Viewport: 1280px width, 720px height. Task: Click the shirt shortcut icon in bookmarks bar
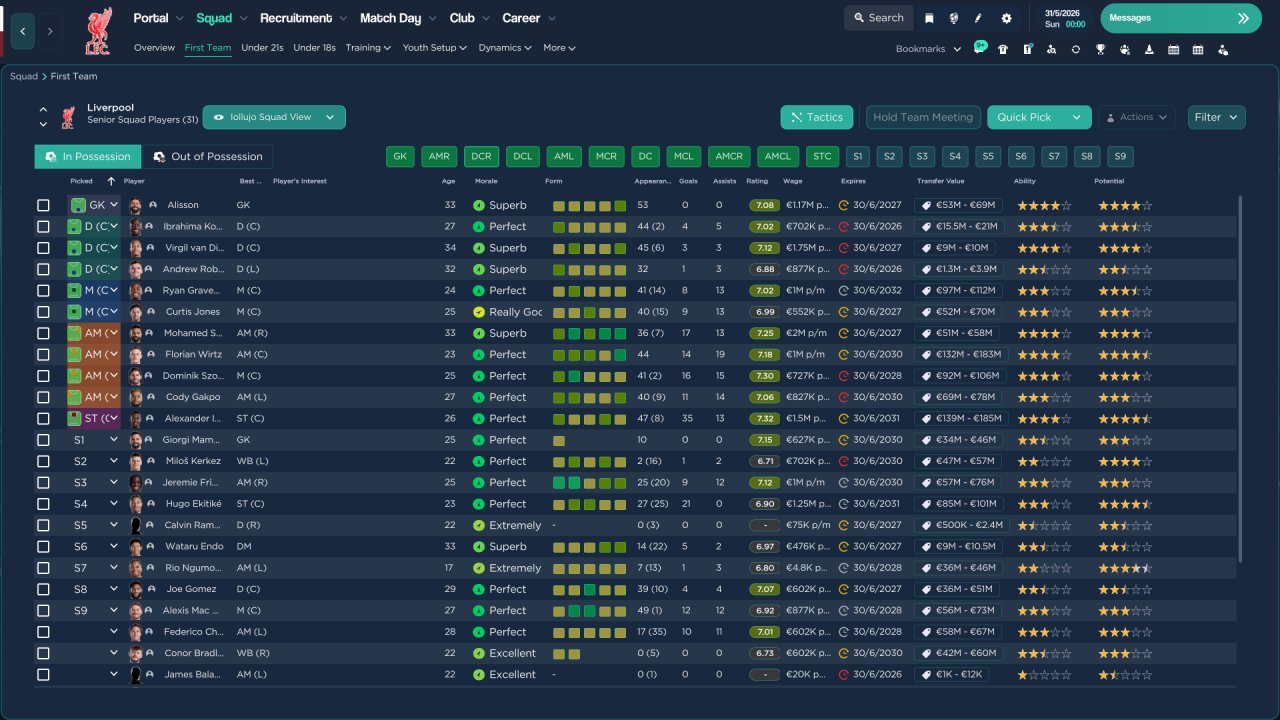click(1003, 49)
